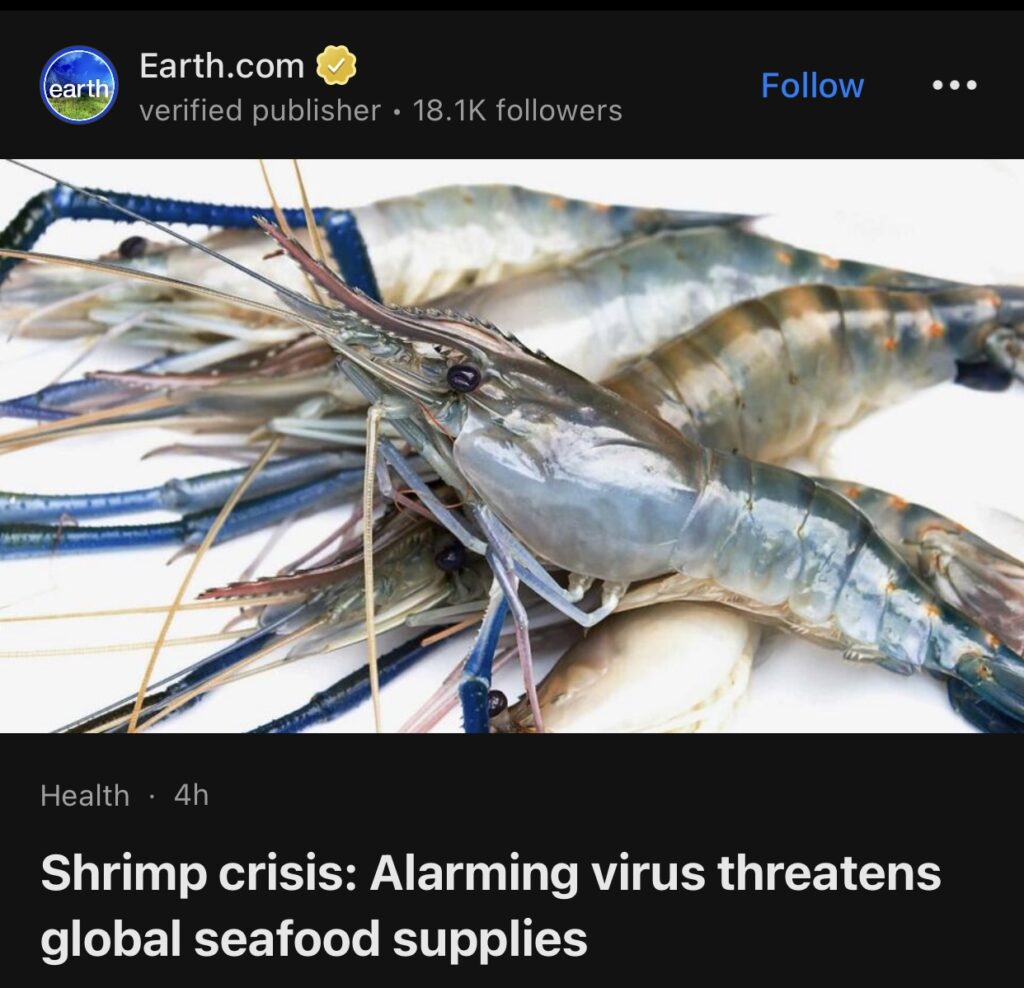The height and width of the screenshot is (988, 1024).
Task: View the 18.1K followers count
Action: [x=517, y=110]
